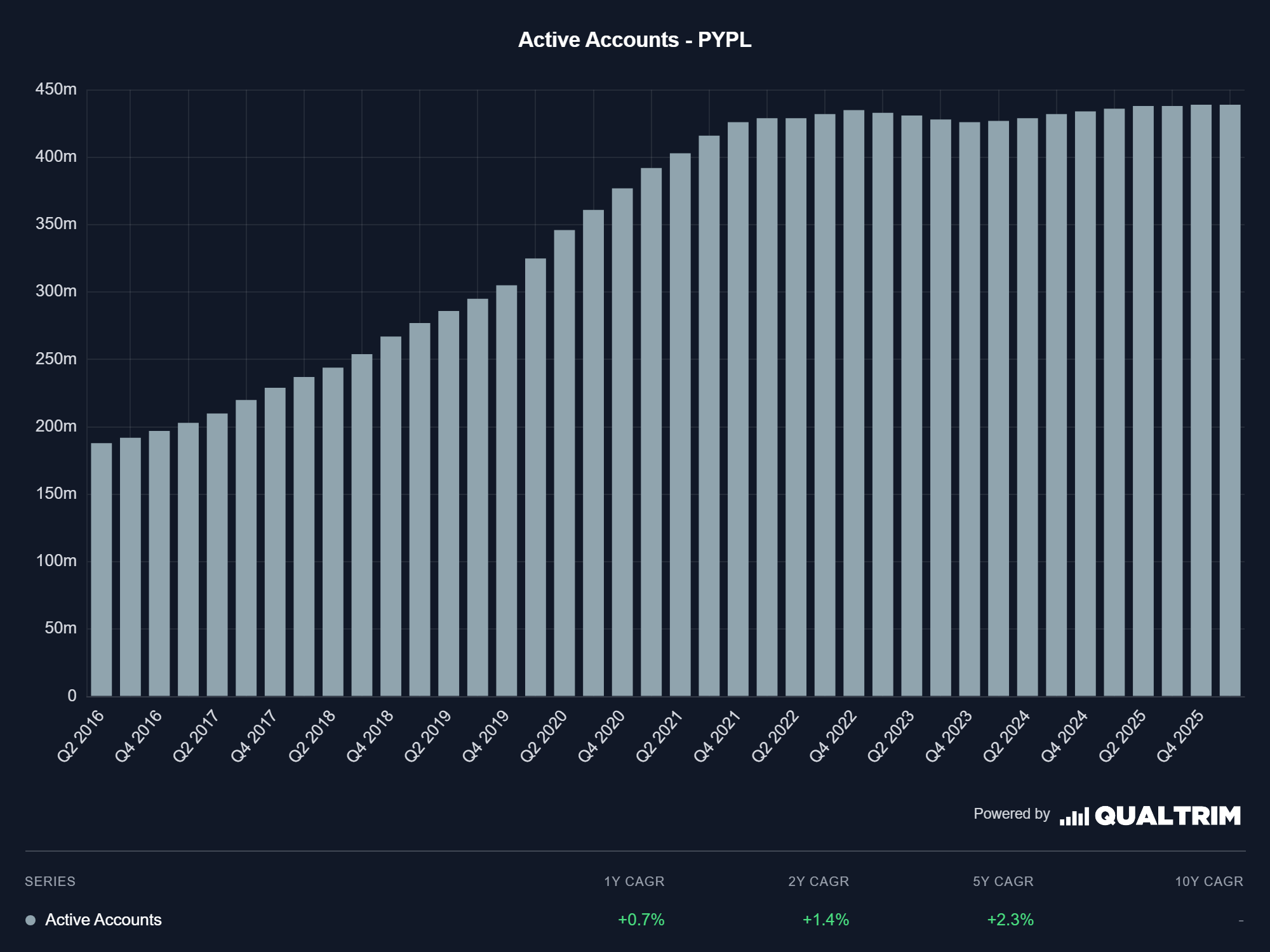Click the Qualtrim bar-chart logo icon
The image size is (1270, 952).
tap(1074, 816)
